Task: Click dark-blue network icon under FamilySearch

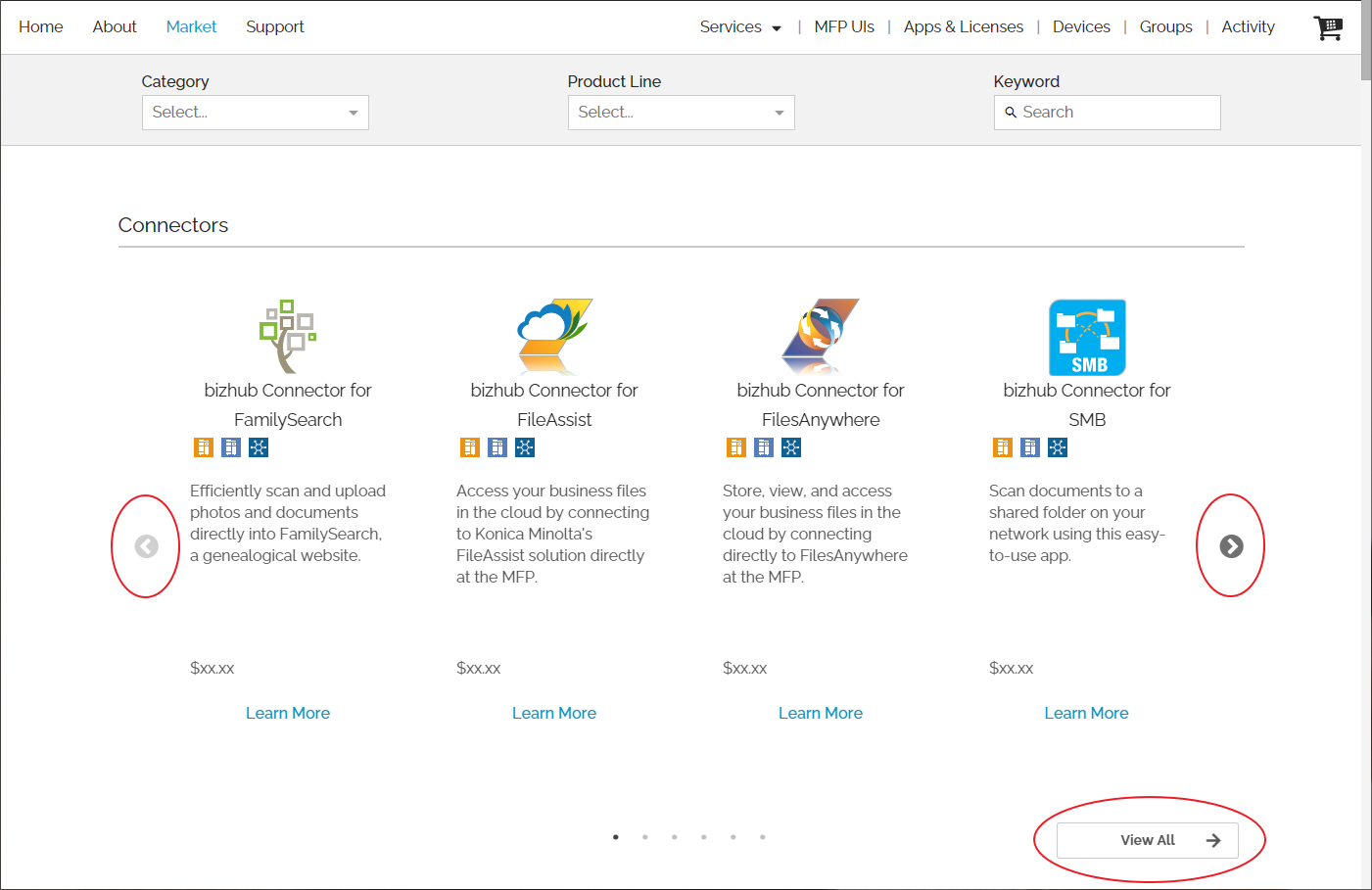Action: point(259,447)
